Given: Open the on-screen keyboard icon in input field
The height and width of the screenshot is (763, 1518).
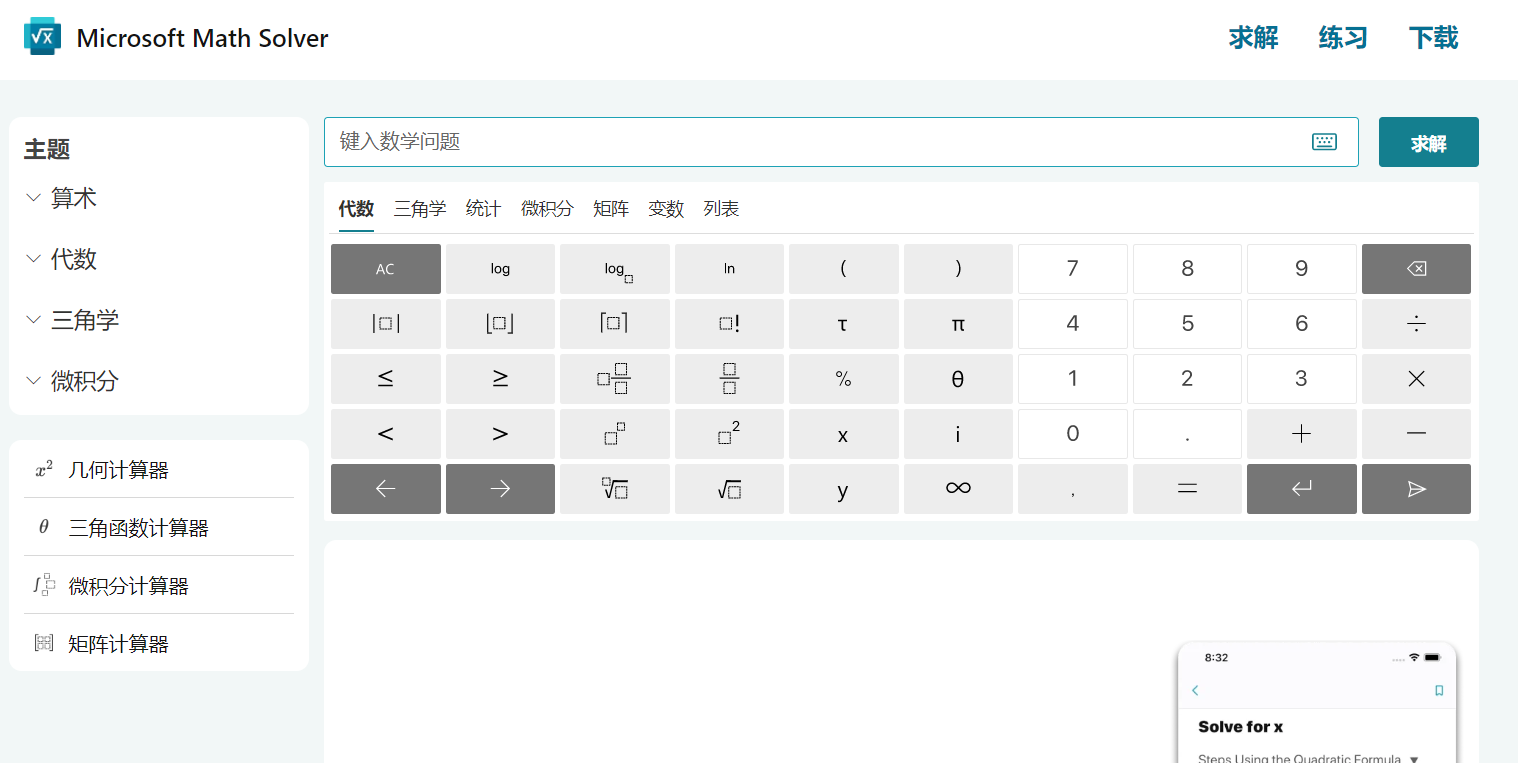Looking at the screenshot, I should (x=1324, y=142).
